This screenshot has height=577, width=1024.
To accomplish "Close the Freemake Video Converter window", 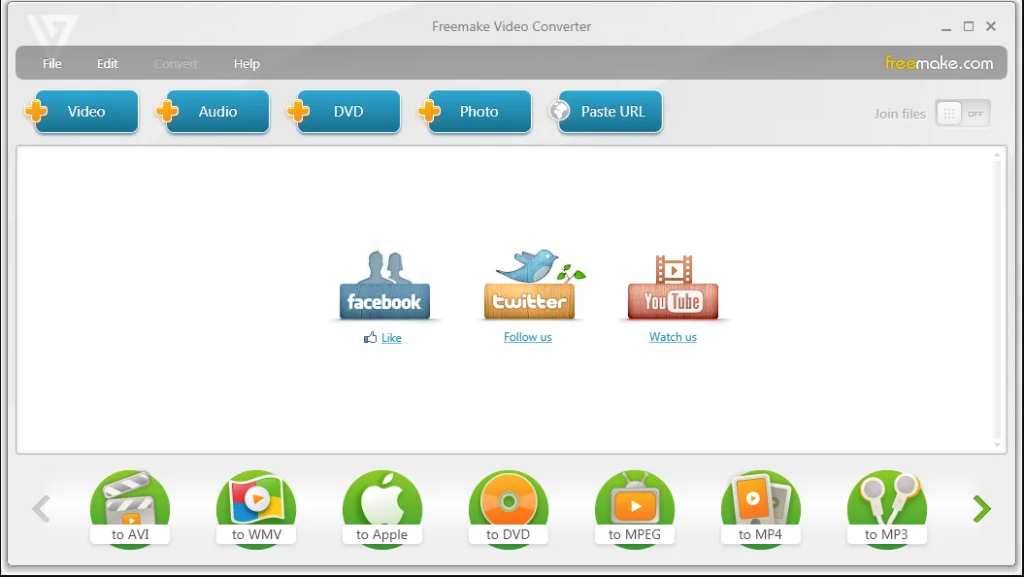I will 991,26.
